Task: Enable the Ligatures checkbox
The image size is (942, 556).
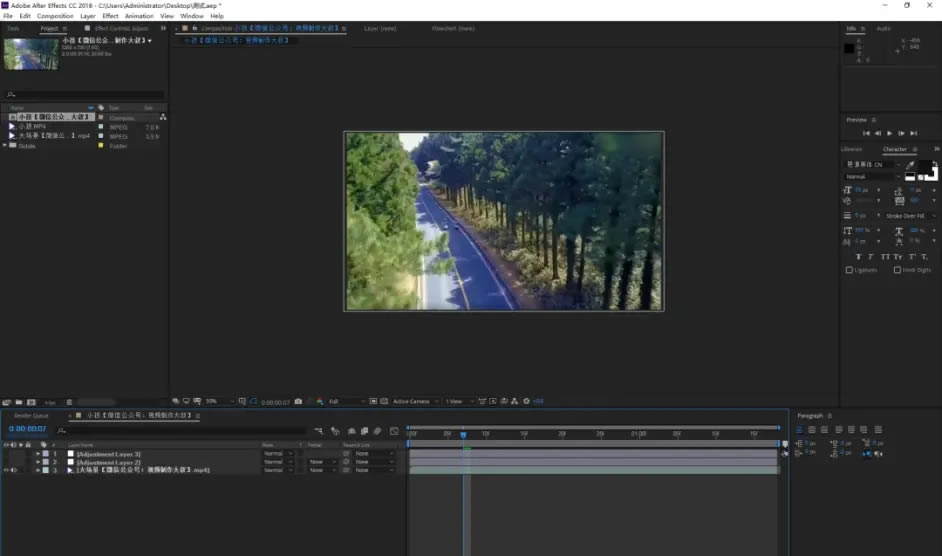Action: pos(850,270)
